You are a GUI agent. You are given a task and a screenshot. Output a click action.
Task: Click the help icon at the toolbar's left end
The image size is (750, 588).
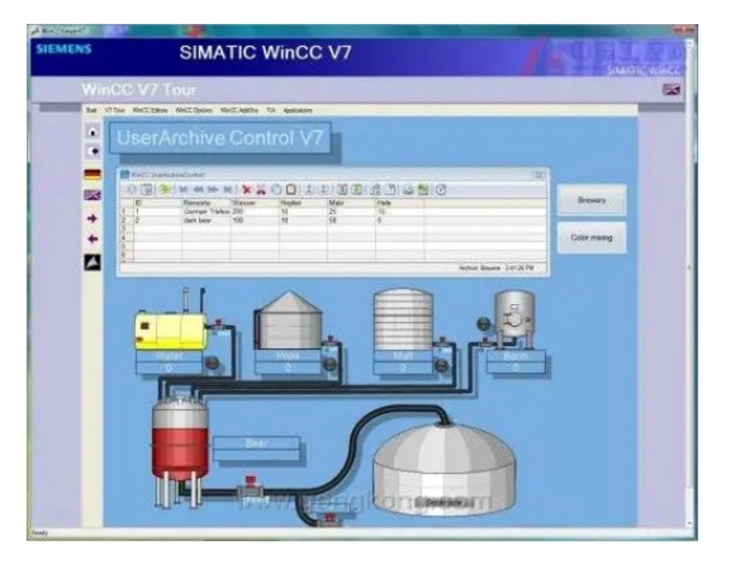coord(131,190)
